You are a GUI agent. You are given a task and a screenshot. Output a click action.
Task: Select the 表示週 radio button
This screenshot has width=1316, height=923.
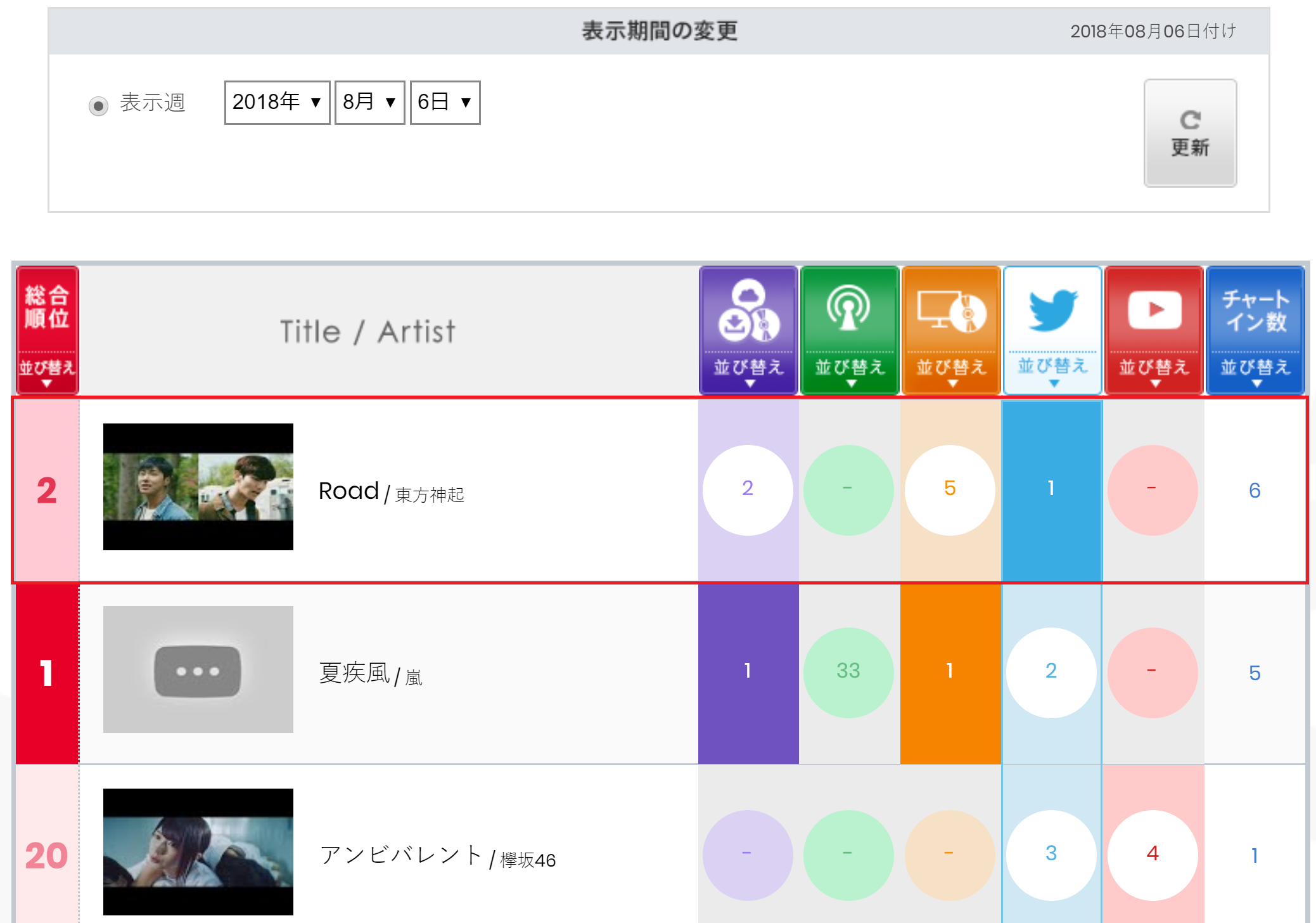[x=98, y=105]
